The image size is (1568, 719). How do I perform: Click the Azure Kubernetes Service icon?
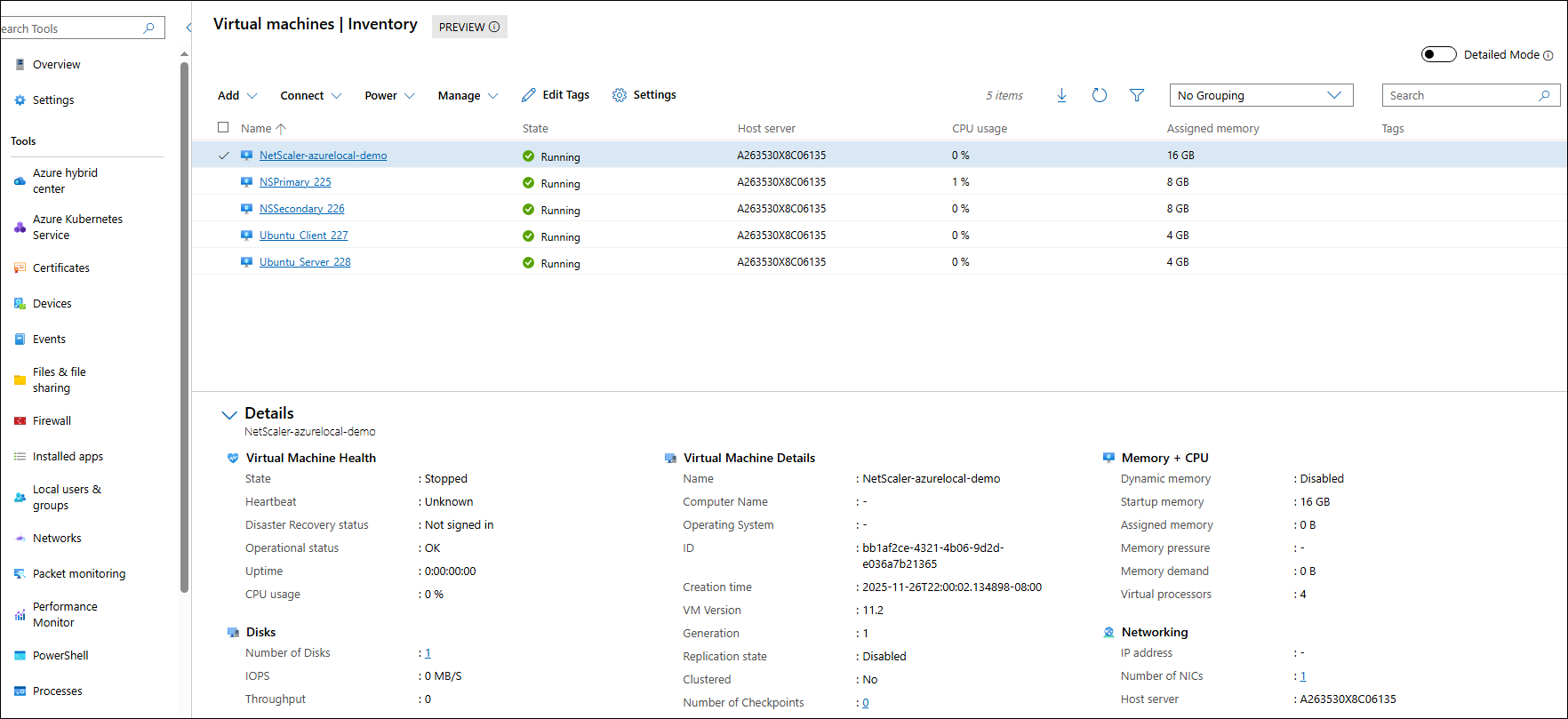point(20,227)
